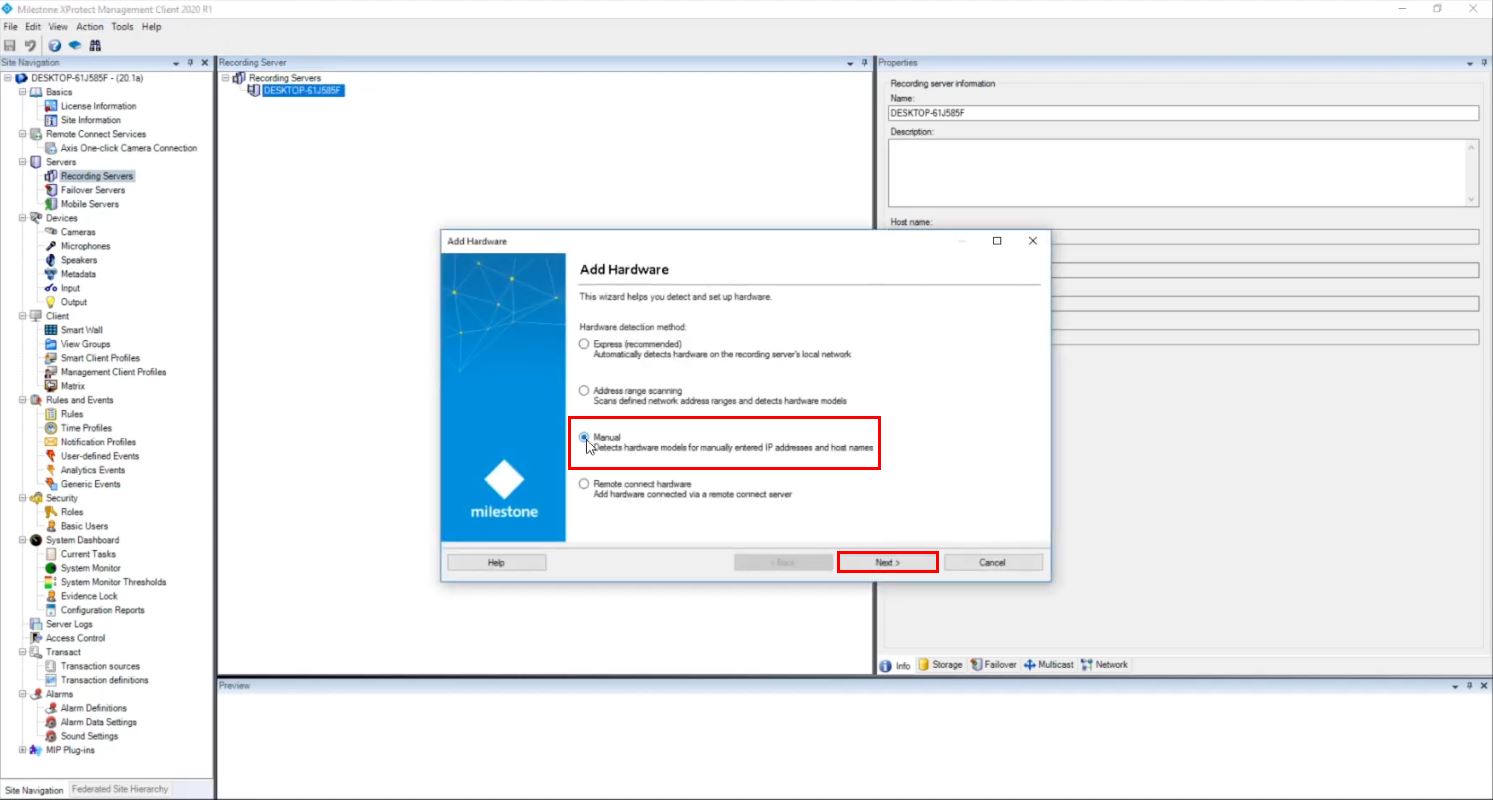Select Remote connect hardware option
Viewport: 1493px width, 800px height.
pyautogui.click(x=584, y=483)
